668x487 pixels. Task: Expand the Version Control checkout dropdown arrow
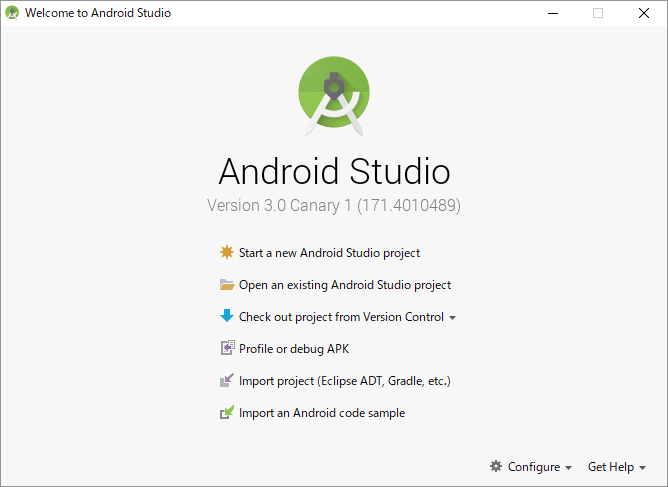(453, 318)
